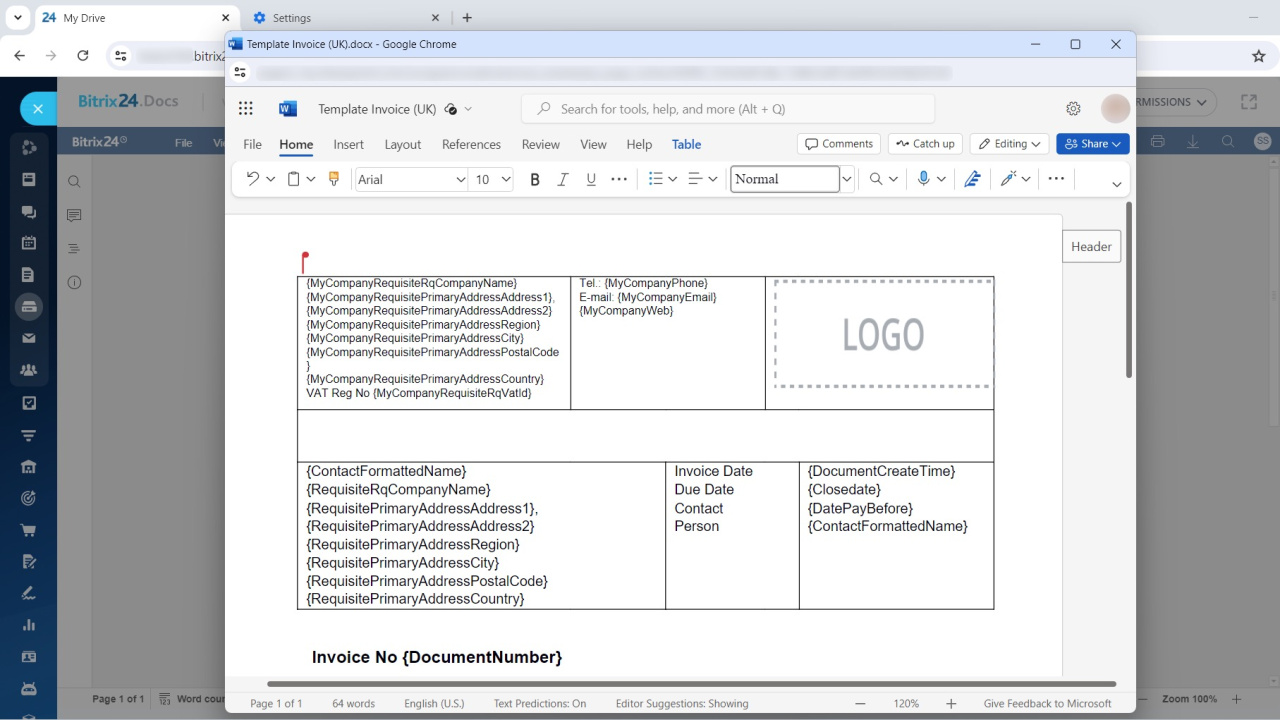Open the Arial font name dropdown
This screenshot has height=720, width=1280.
tap(460, 179)
